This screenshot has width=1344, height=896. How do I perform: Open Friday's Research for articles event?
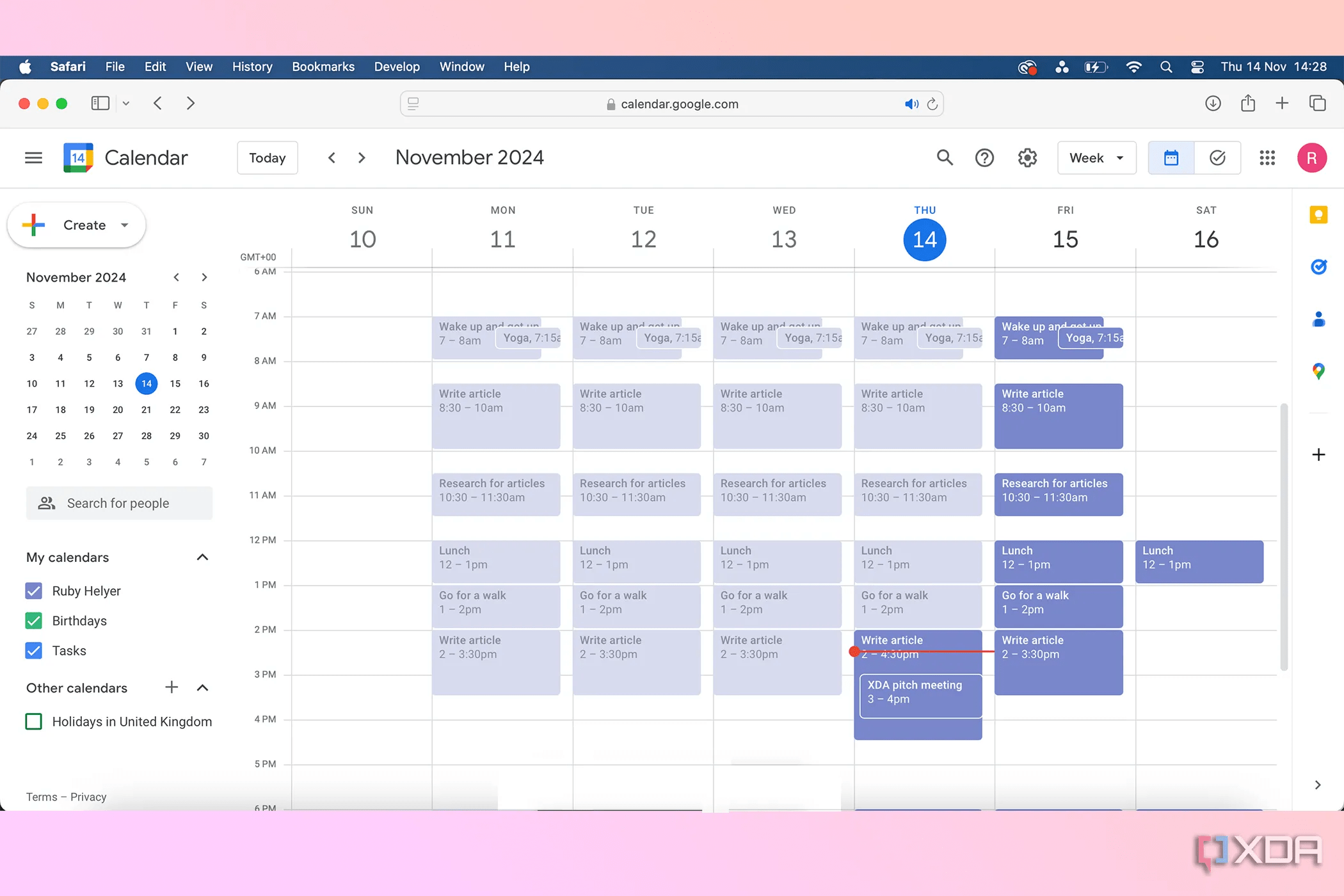[x=1059, y=494]
